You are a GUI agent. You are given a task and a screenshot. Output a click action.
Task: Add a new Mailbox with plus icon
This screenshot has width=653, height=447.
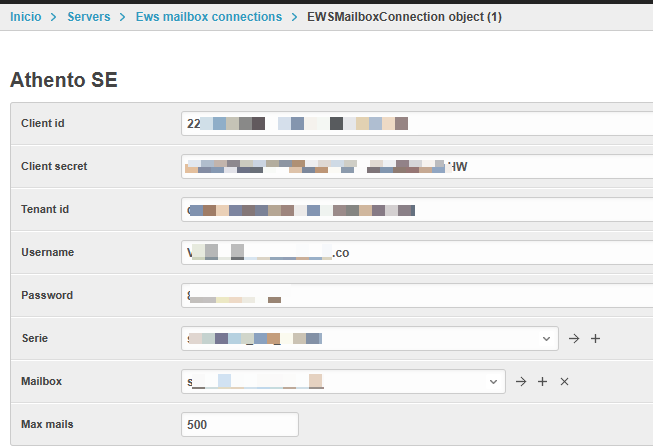[542, 382]
